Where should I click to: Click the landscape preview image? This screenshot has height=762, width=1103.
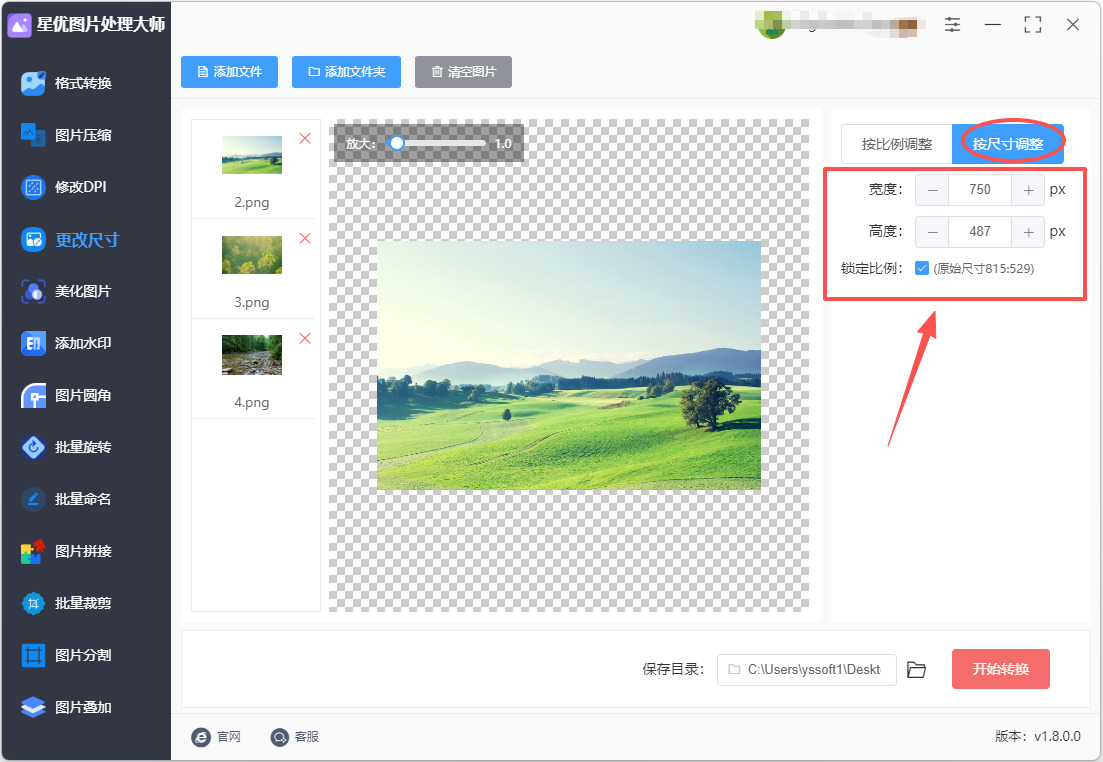pos(568,365)
